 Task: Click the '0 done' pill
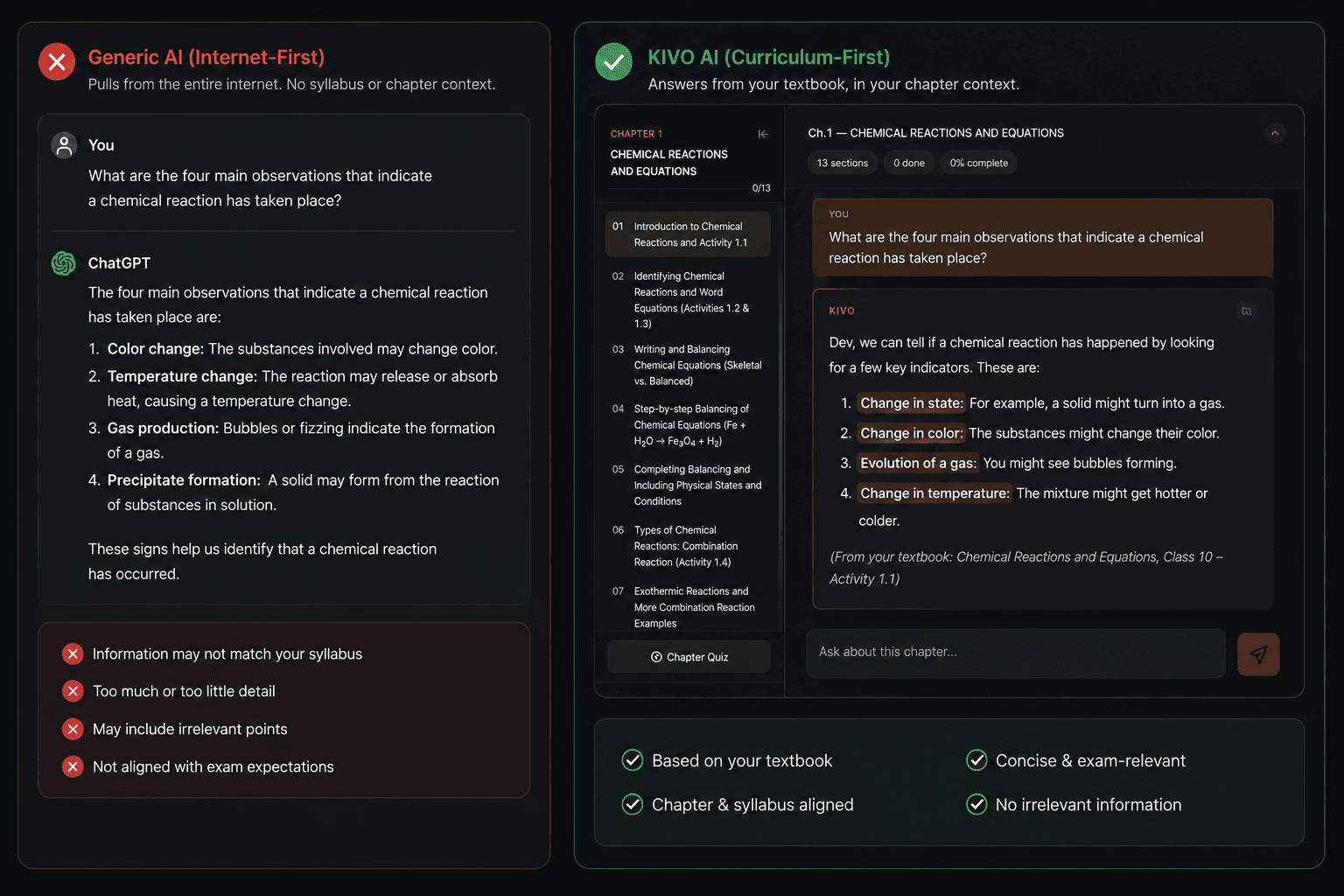coord(909,163)
